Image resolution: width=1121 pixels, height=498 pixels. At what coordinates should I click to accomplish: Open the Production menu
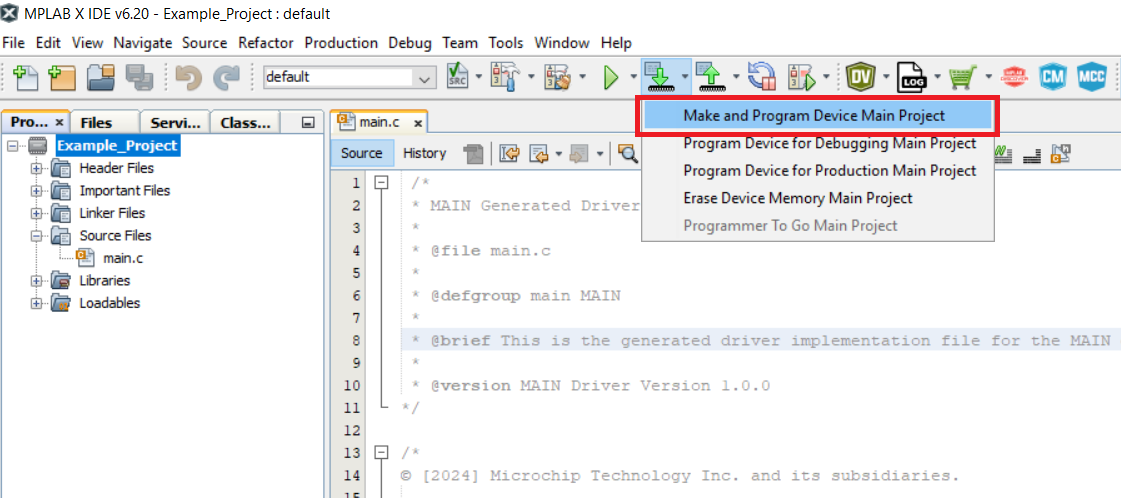point(341,43)
